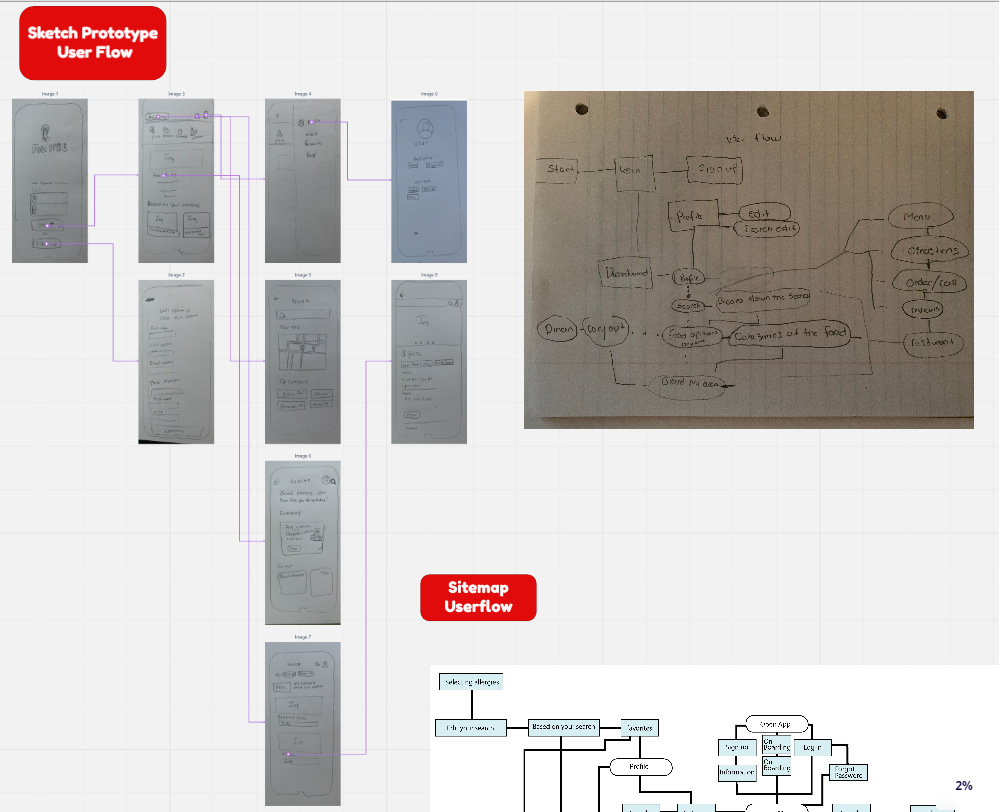Screen dimensions: 999x812
Task: Select the Image 8 restaurant detail sketch
Action: tap(429, 361)
